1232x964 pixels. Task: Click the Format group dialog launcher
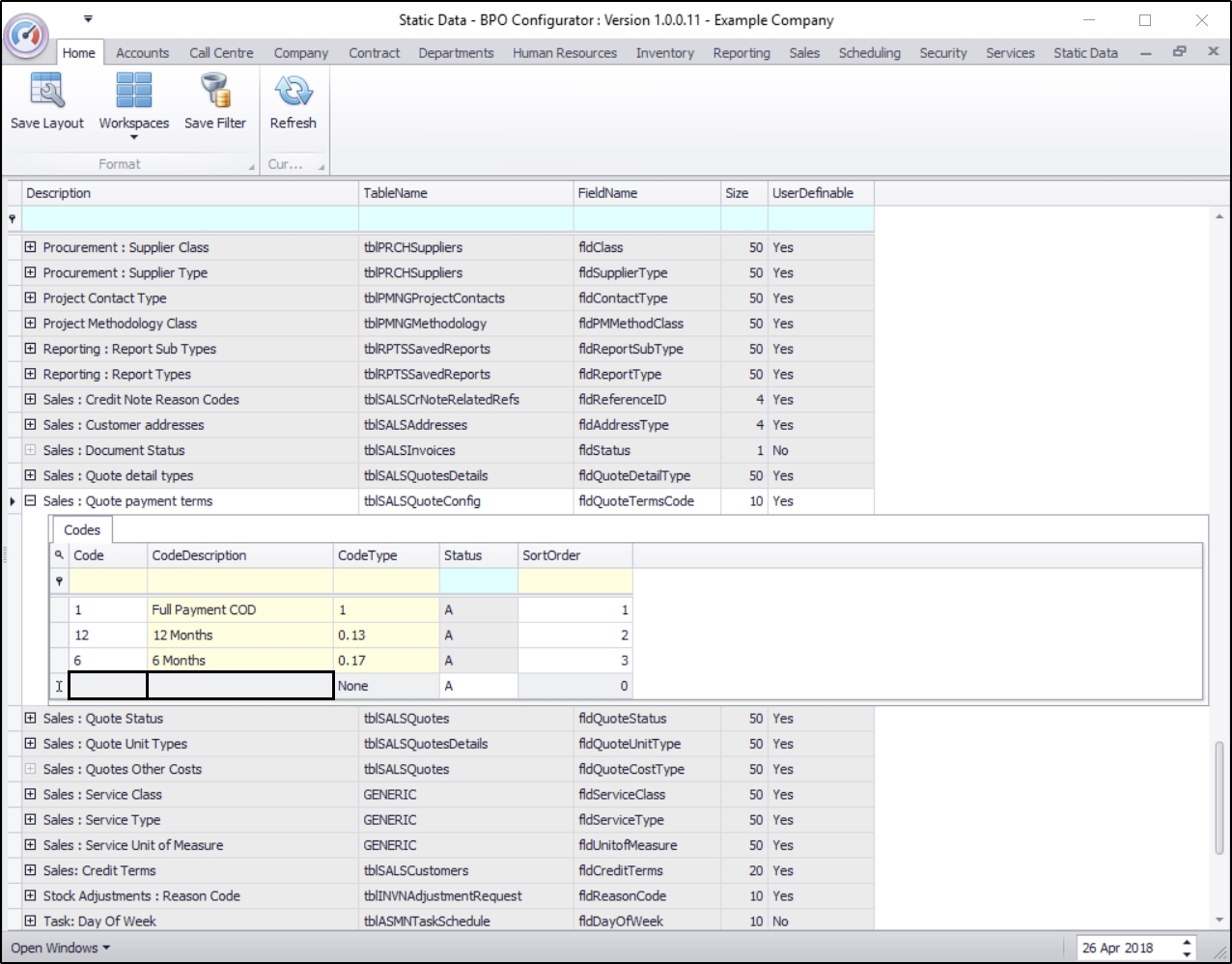point(252,166)
